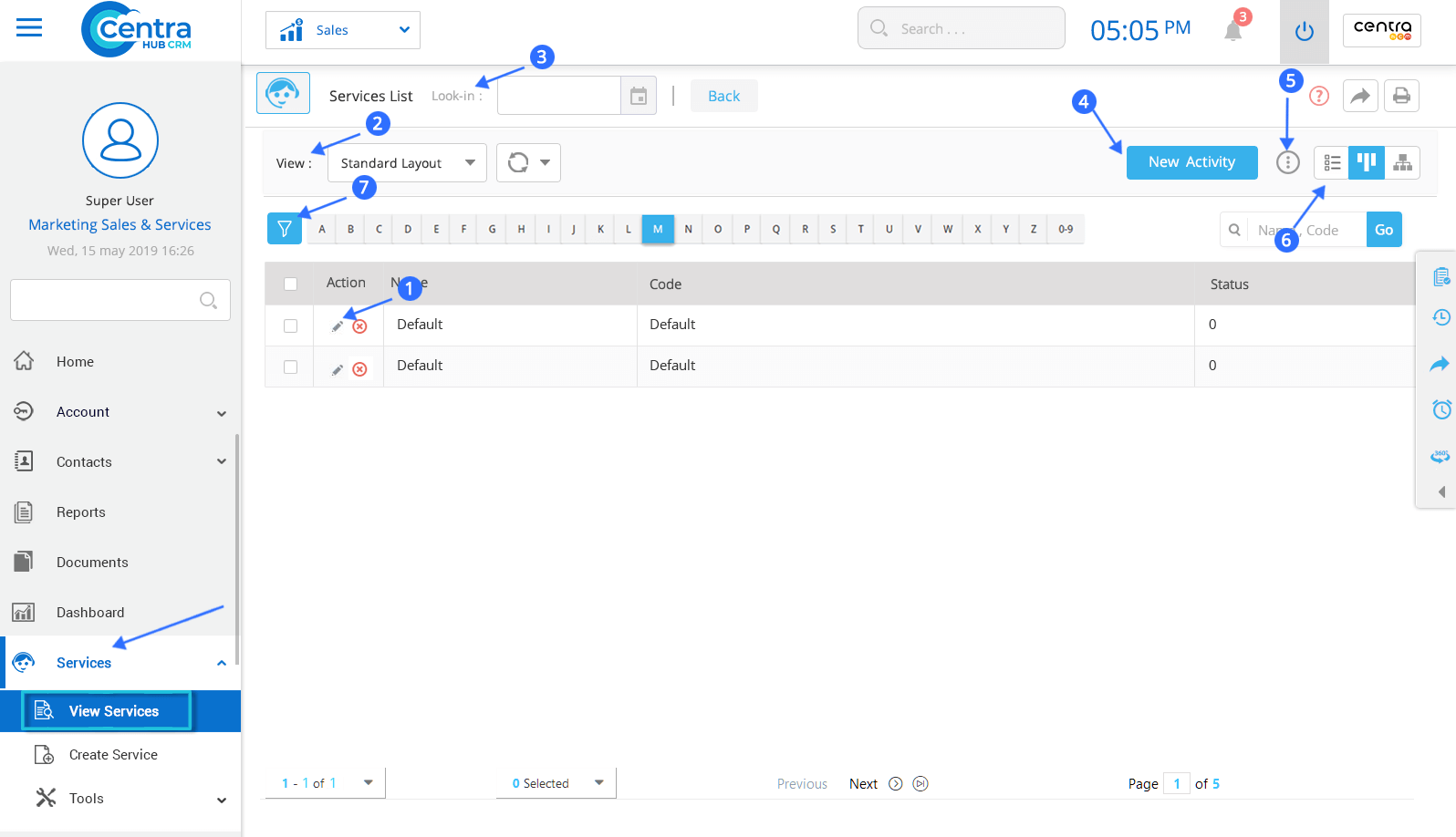The image size is (1456, 837).
Task: Click the Next page link
Action: point(863,784)
